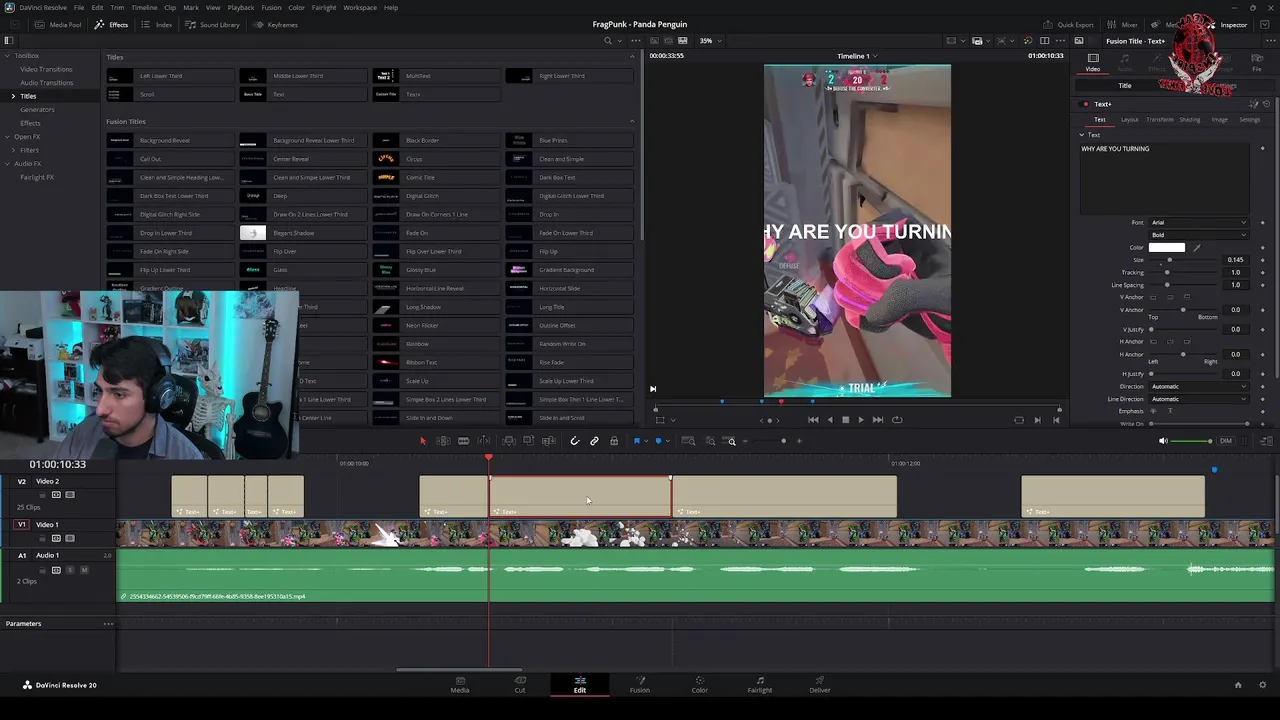
Task: Toggle the Linked Selection chain icon
Action: tap(594, 441)
